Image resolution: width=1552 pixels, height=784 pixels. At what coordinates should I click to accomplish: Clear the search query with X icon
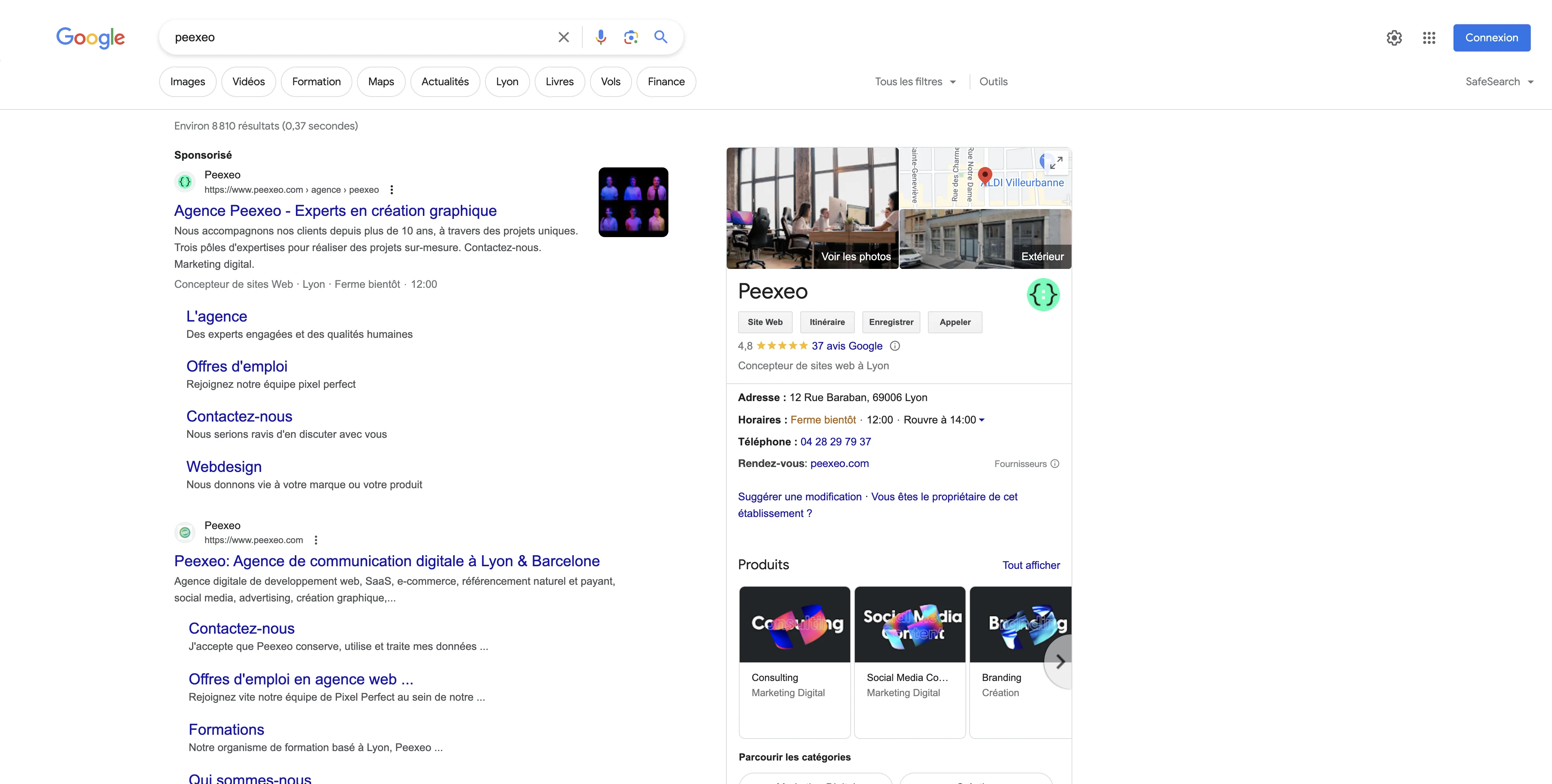click(x=563, y=37)
